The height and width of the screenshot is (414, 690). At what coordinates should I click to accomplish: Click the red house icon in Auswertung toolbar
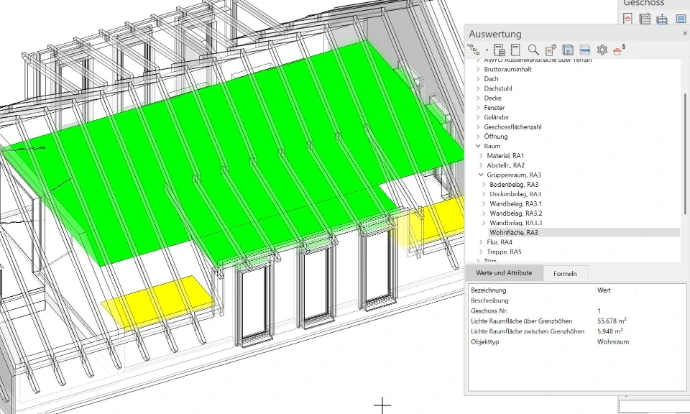619,49
